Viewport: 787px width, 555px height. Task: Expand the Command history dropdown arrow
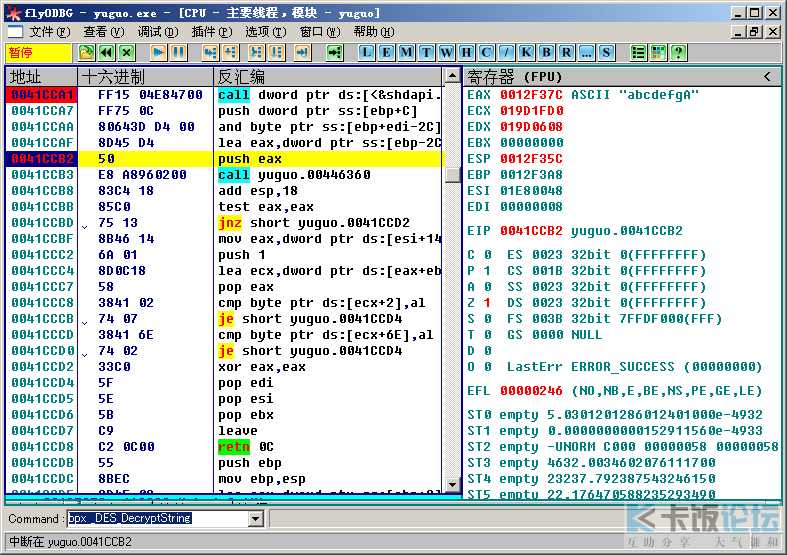[256, 518]
